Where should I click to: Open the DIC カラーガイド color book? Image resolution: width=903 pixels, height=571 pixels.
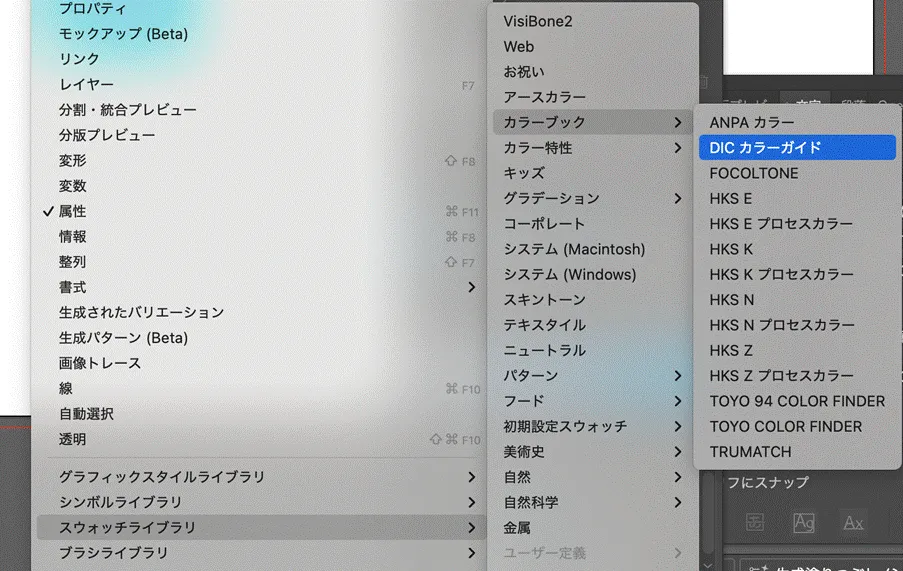[x=765, y=148]
